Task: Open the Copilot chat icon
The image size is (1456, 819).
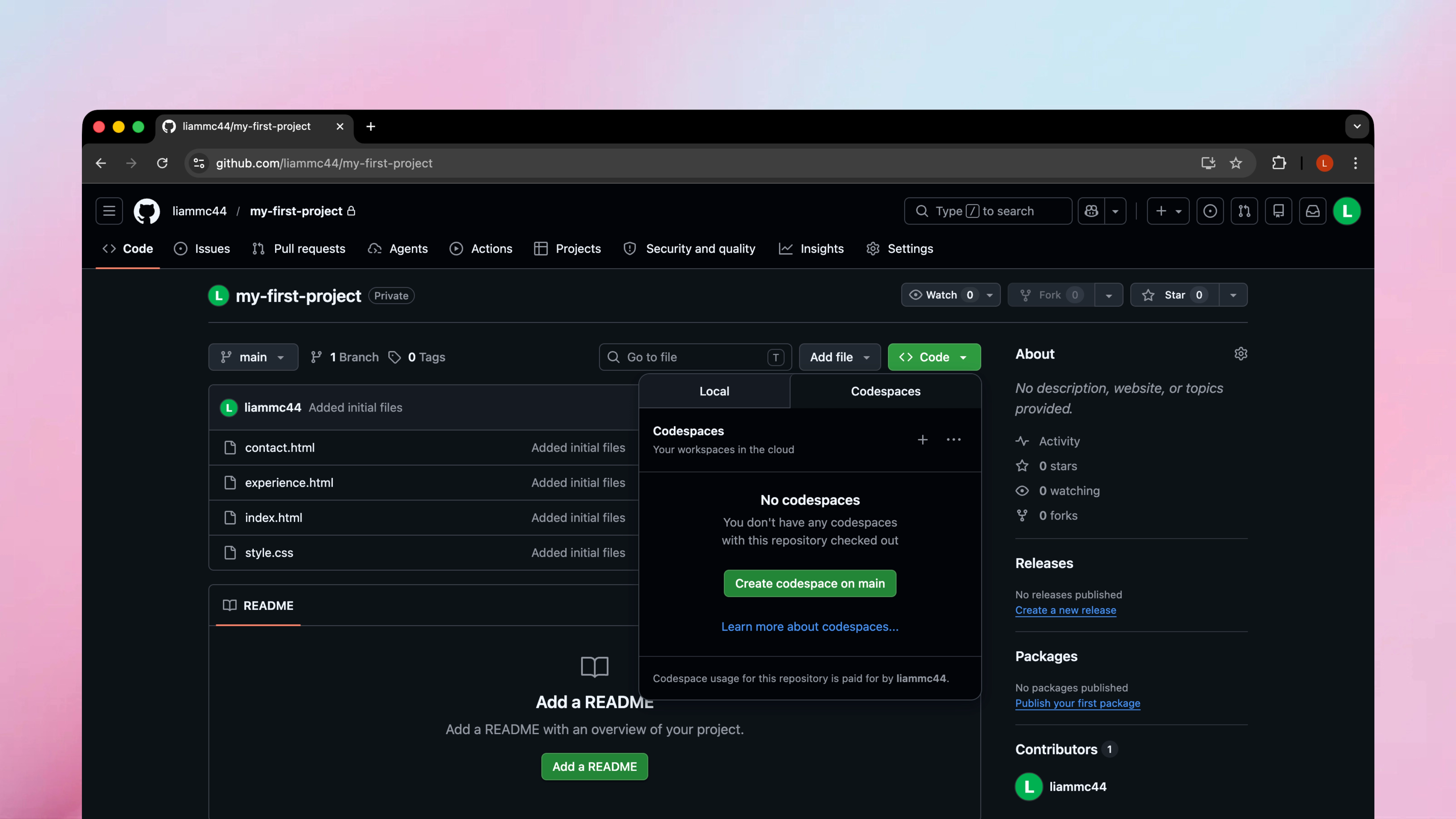Action: [1091, 211]
